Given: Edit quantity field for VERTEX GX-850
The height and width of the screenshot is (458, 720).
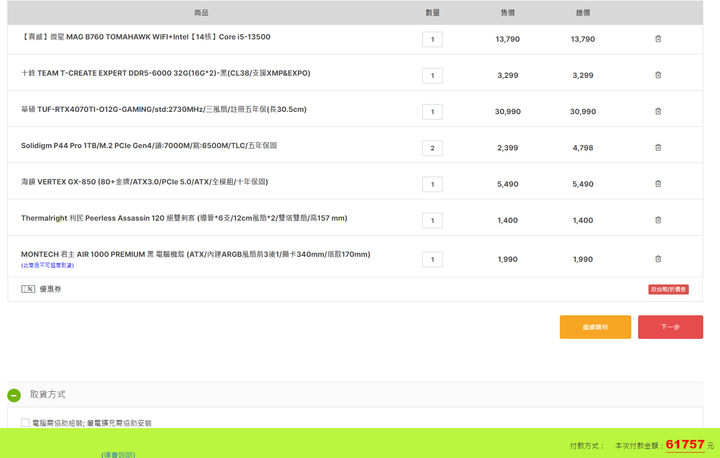Looking at the screenshot, I should click(432, 185).
